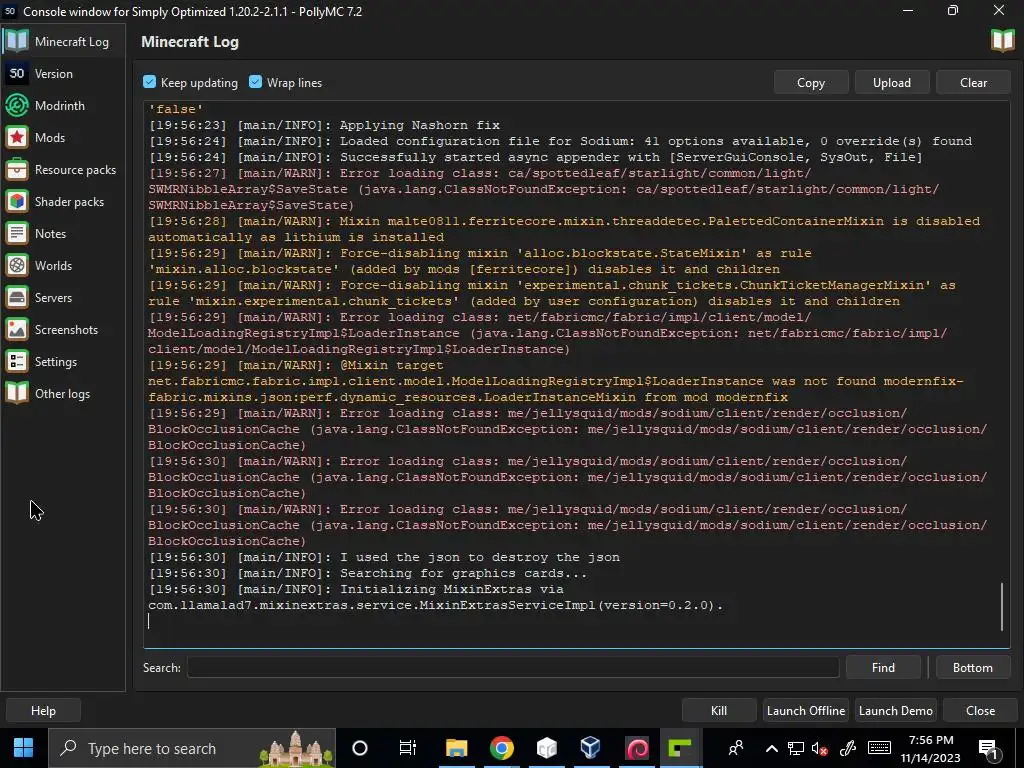Open Google Chrome from taskbar

(501, 748)
